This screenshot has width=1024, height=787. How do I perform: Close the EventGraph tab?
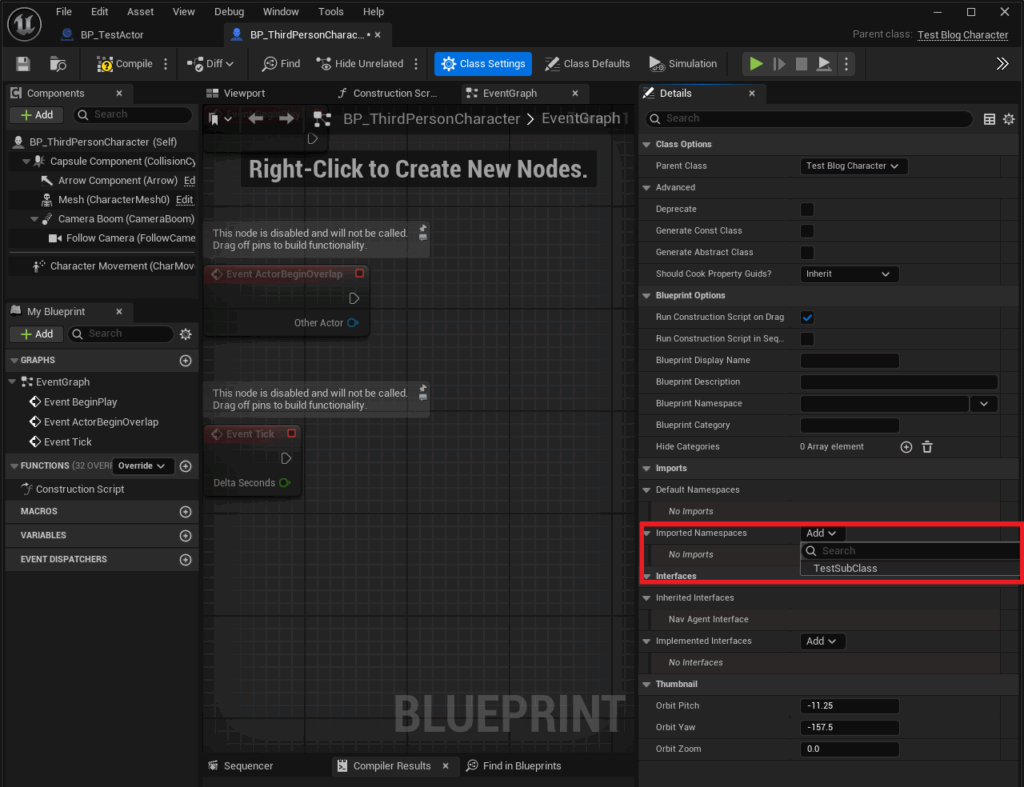[x=575, y=93]
